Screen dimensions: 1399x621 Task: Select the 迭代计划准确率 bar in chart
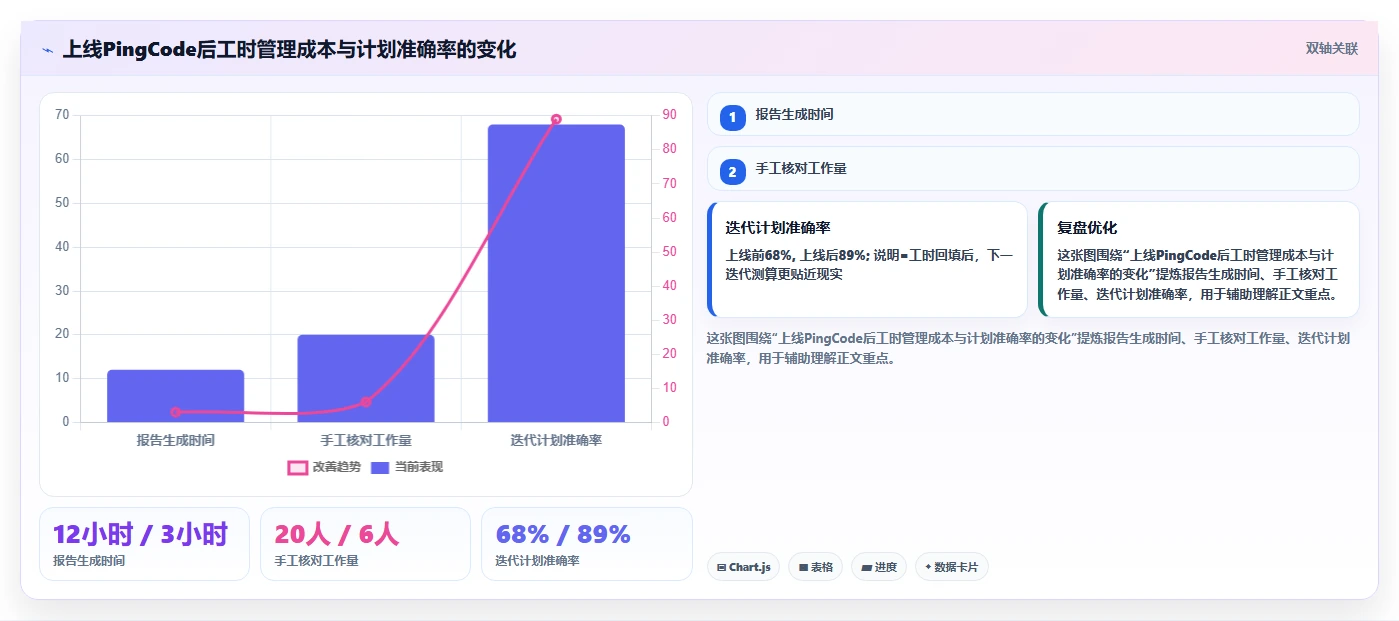556,273
